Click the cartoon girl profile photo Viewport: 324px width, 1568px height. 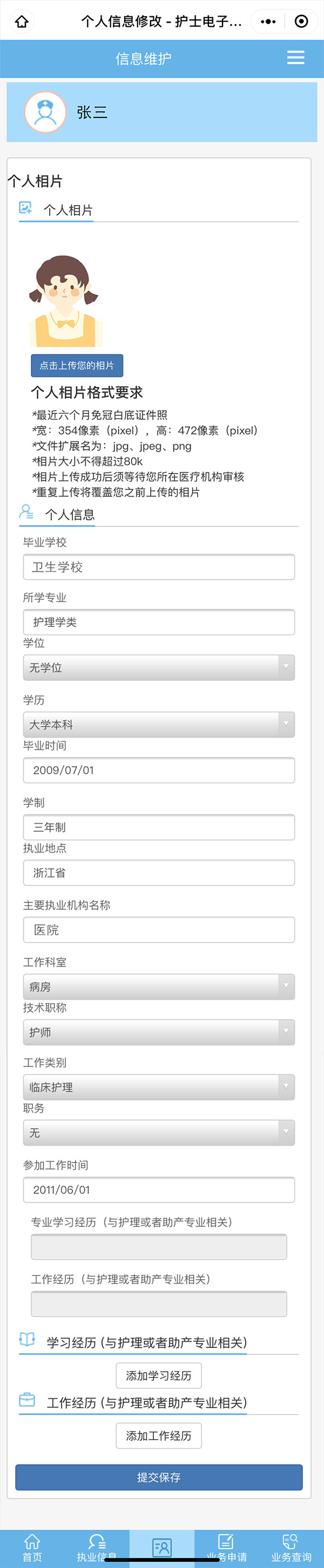65,301
